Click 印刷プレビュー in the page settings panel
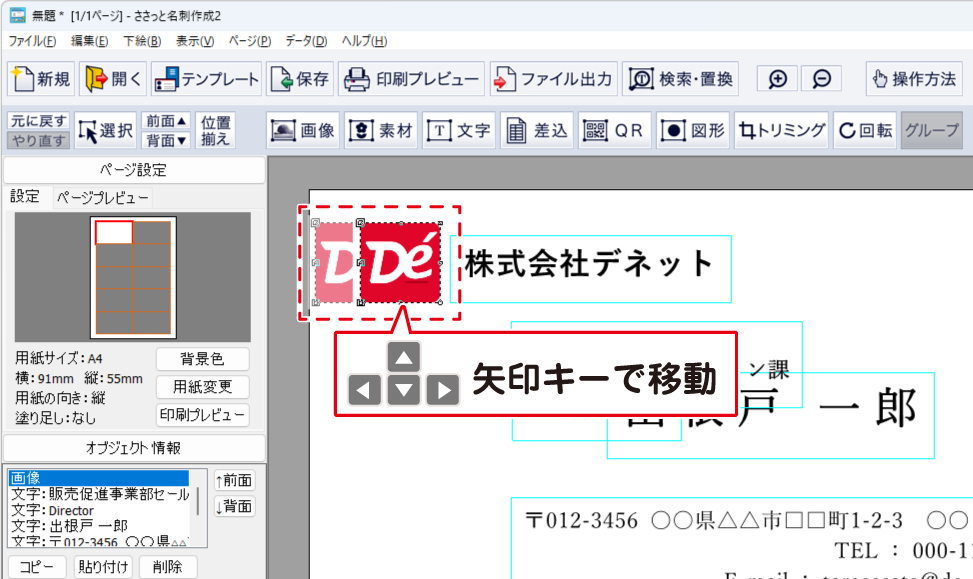Image resolution: width=973 pixels, height=579 pixels. pos(202,415)
